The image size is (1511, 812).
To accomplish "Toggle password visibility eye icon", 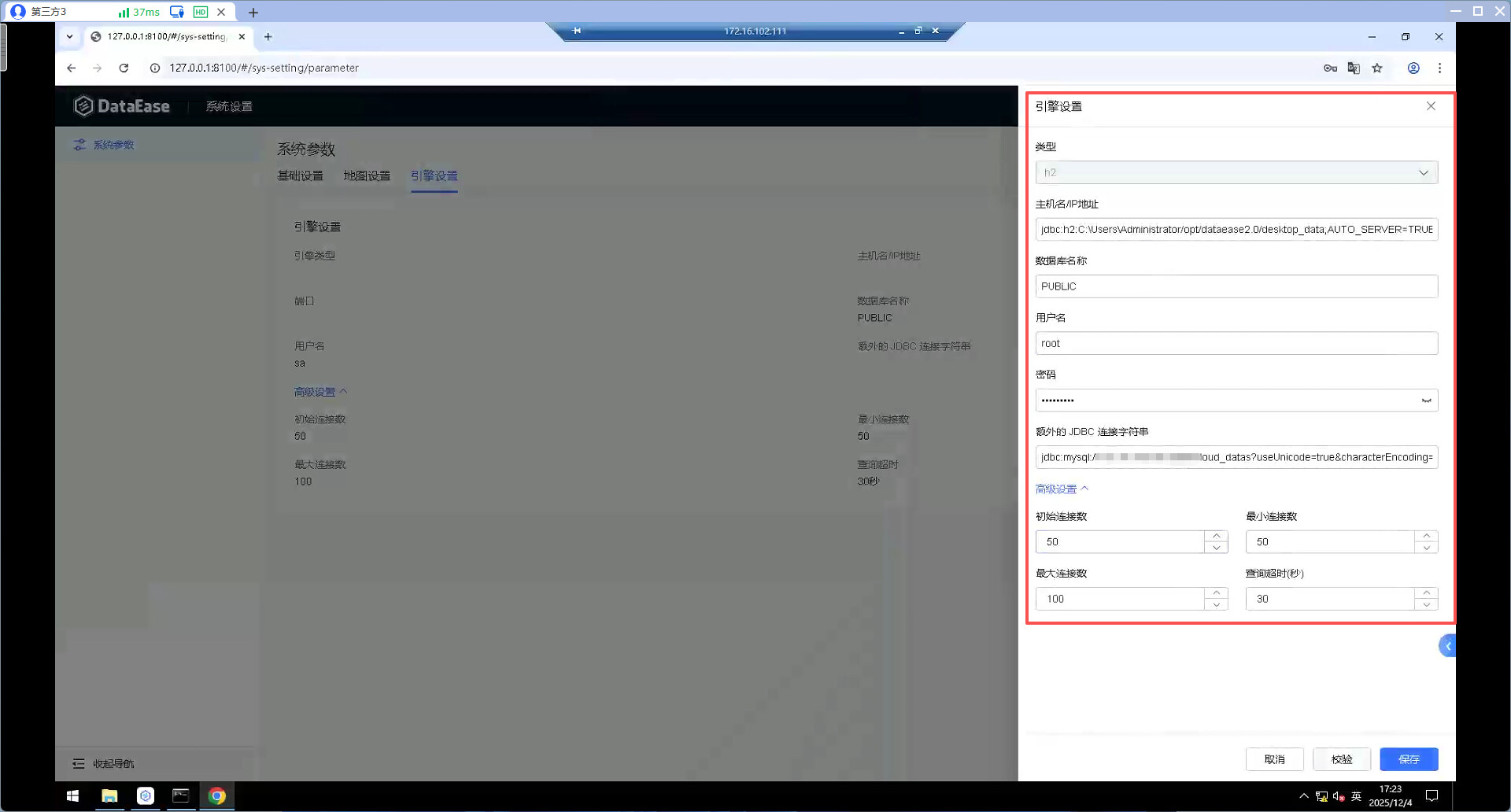I will point(1426,400).
